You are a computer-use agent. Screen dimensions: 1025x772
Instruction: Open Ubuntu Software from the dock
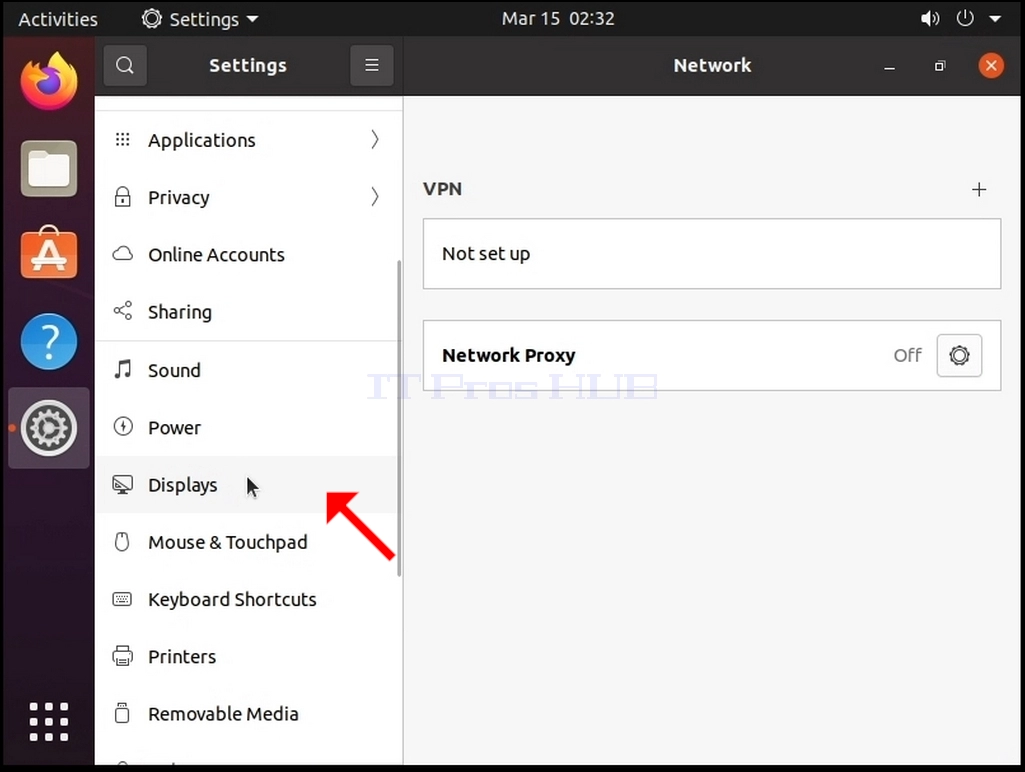(x=49, y=254)
